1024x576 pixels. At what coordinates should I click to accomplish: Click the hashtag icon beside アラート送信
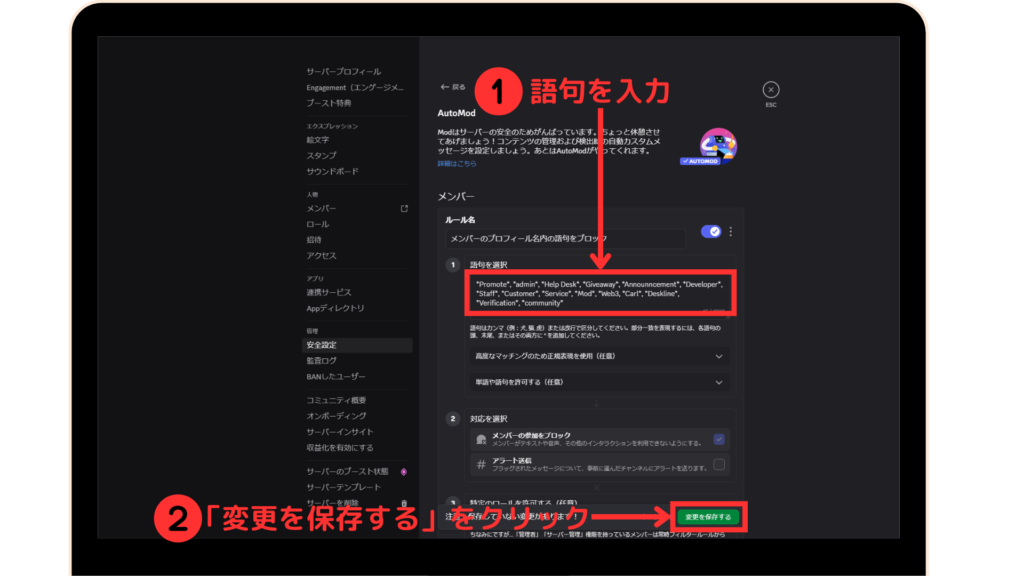tap(481, 464)
